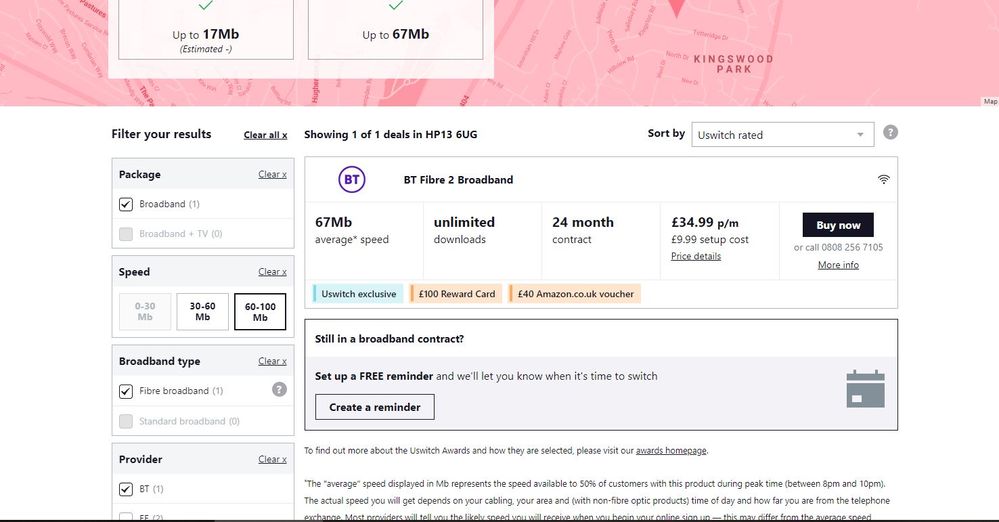This screenshot has width=999, height=522.
Task: Click the green tick above 17Mb
Action: pos(206,6)
